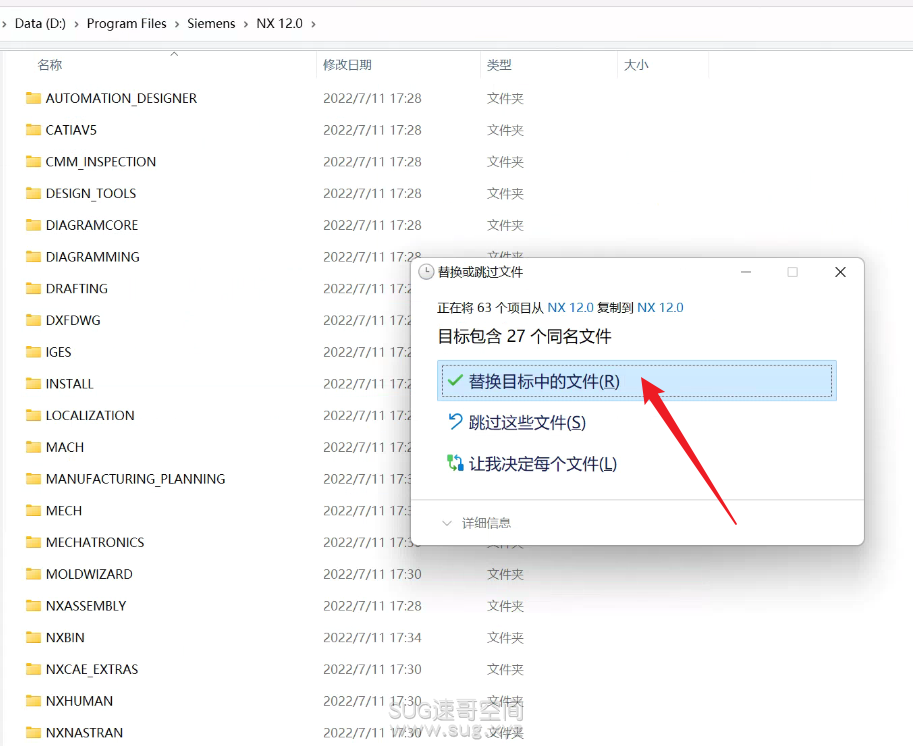Click the NXBIN date 2022/7/11 17:34
The width and height of the screenshot is (913, 746).
coord(372,638)
